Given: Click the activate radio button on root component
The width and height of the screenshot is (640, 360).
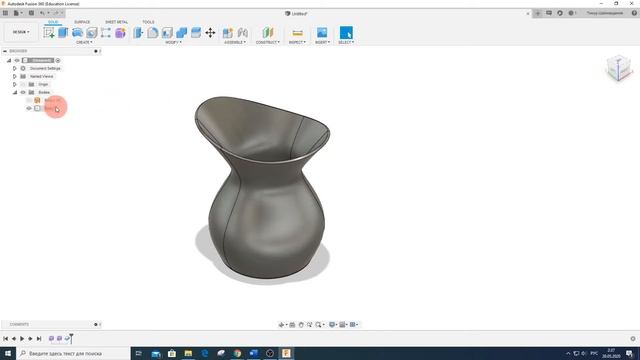Looking at the screenshot, I should tap(58, 60).
